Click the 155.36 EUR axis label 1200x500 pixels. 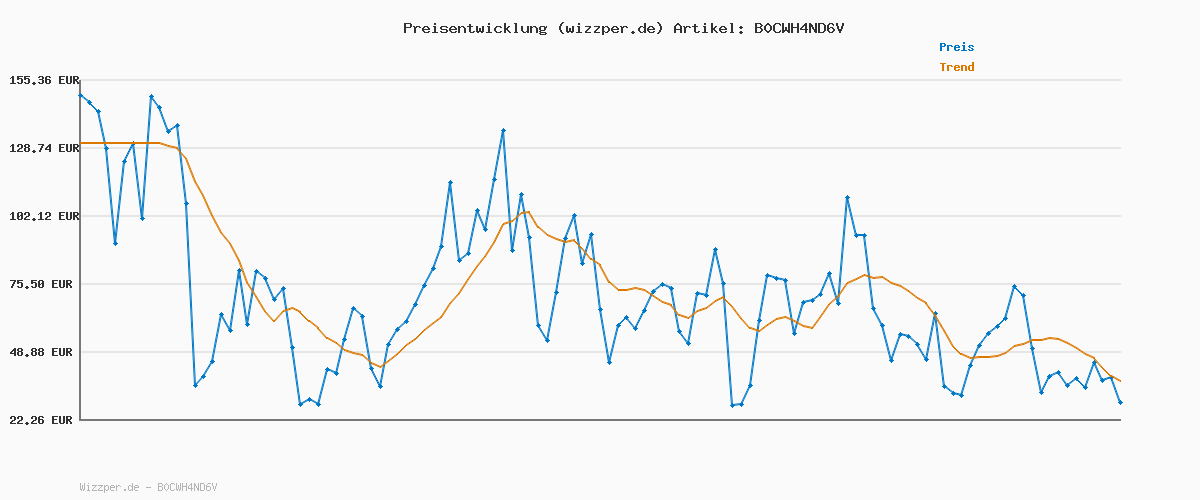43,80
